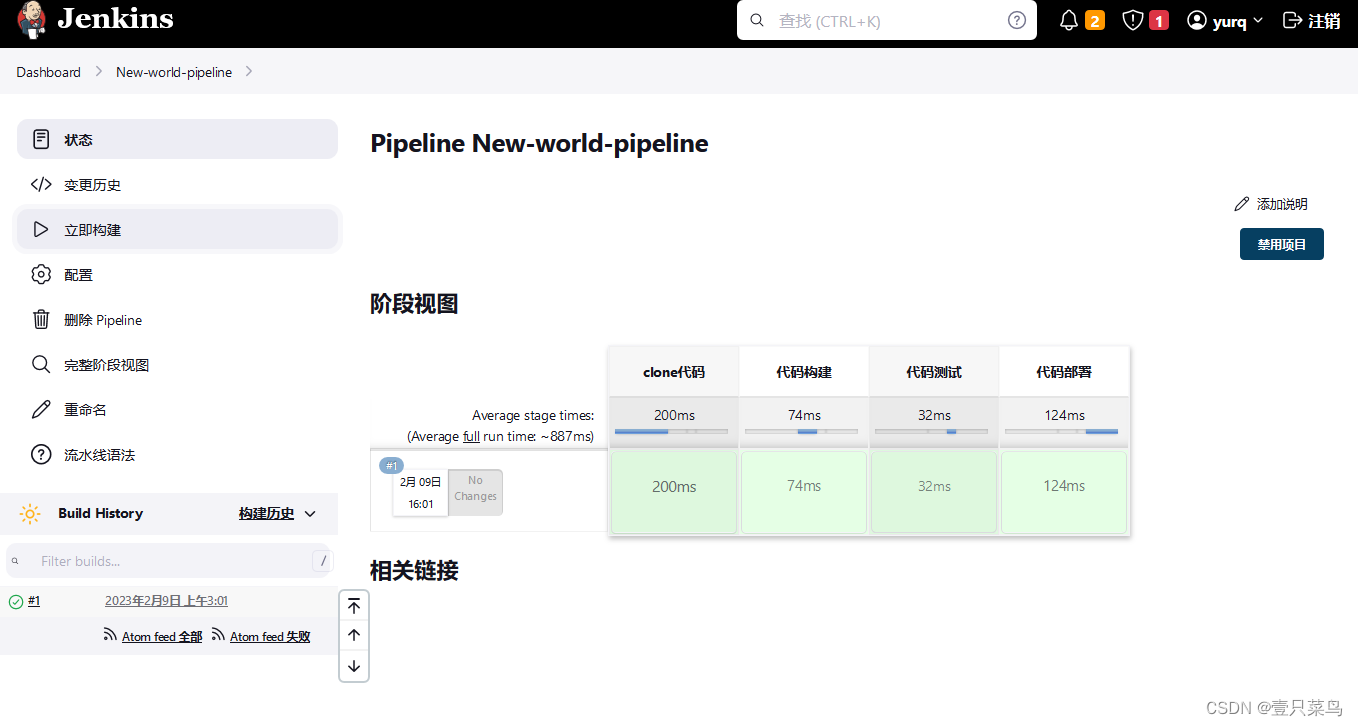
Task: Click the search help question mark icon
Action: click(1017, 20)
